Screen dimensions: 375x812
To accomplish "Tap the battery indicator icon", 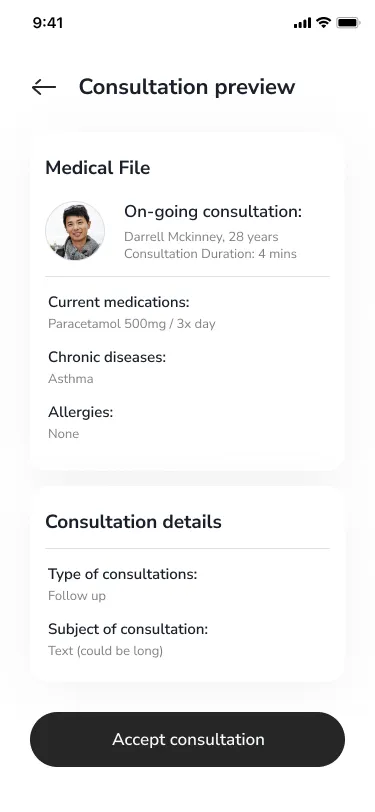I will [348, 23].
